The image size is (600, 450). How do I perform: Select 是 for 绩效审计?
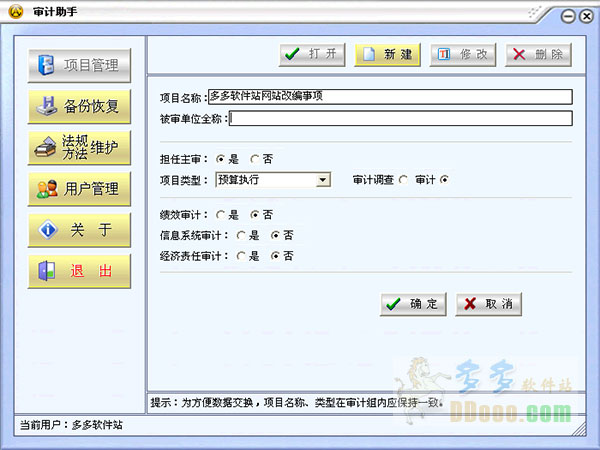[x=220, y=215]
